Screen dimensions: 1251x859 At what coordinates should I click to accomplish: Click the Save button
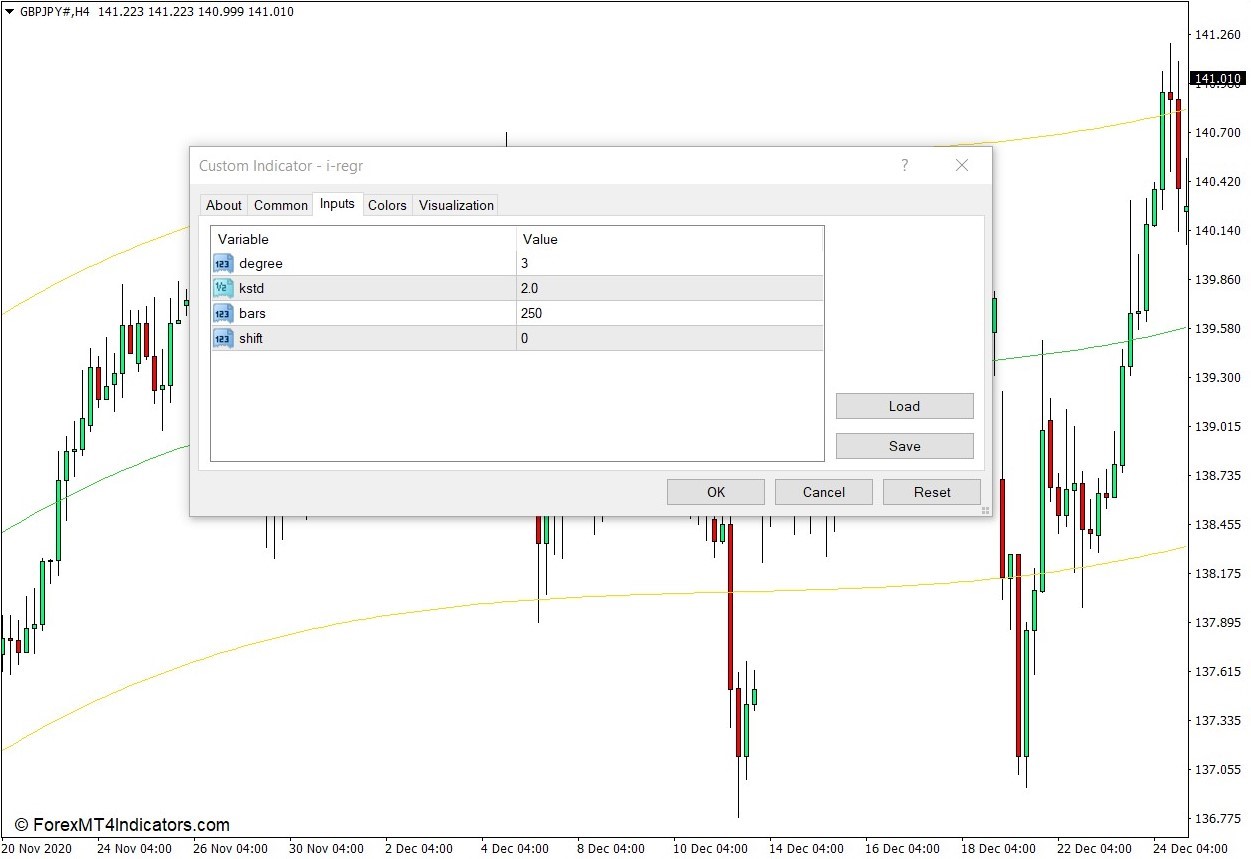905,446
